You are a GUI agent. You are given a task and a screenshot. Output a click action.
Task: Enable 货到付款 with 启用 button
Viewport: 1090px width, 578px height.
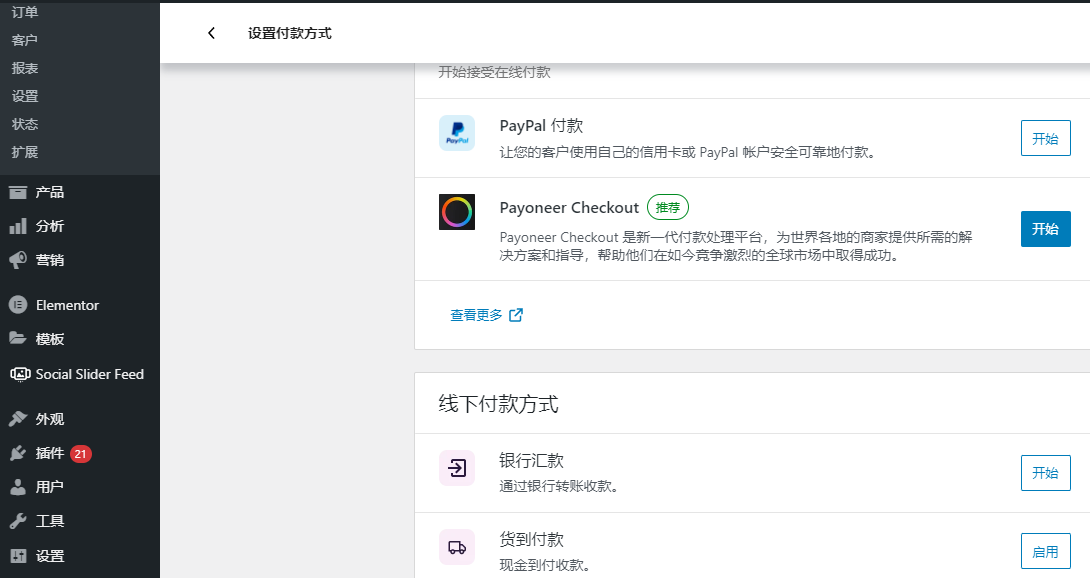point(1046,552)
